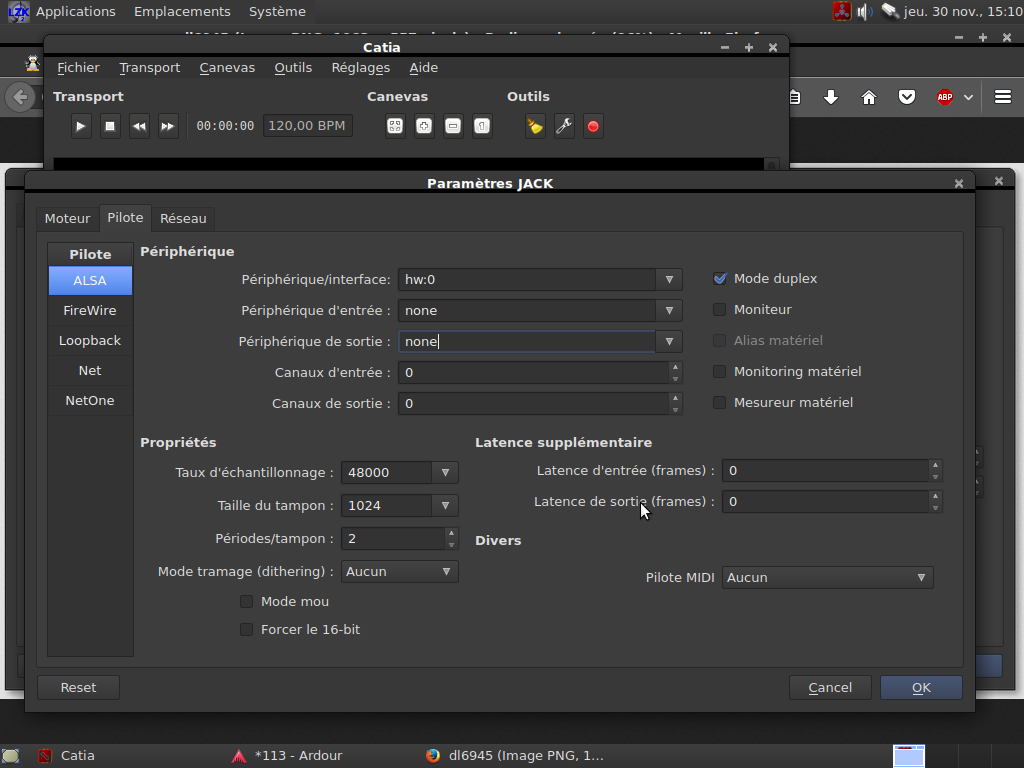Click the red record icon in Outils
This screenshot has height=768, width=1024.
tap(593, 126)
